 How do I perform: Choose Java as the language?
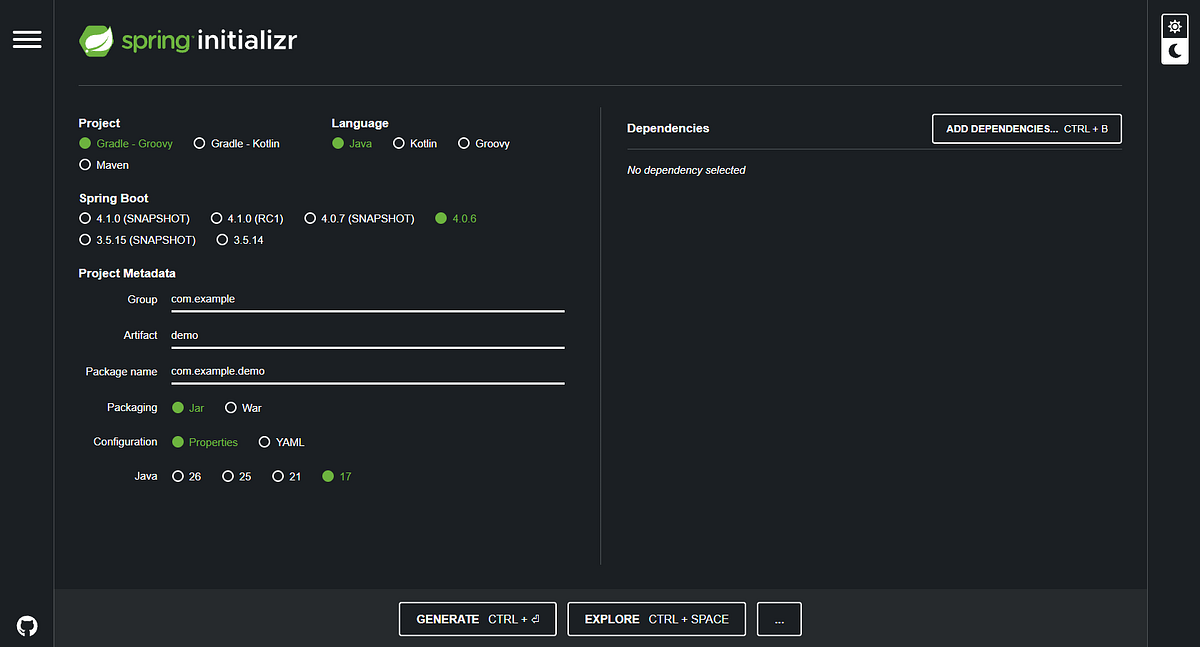[352, 144]
